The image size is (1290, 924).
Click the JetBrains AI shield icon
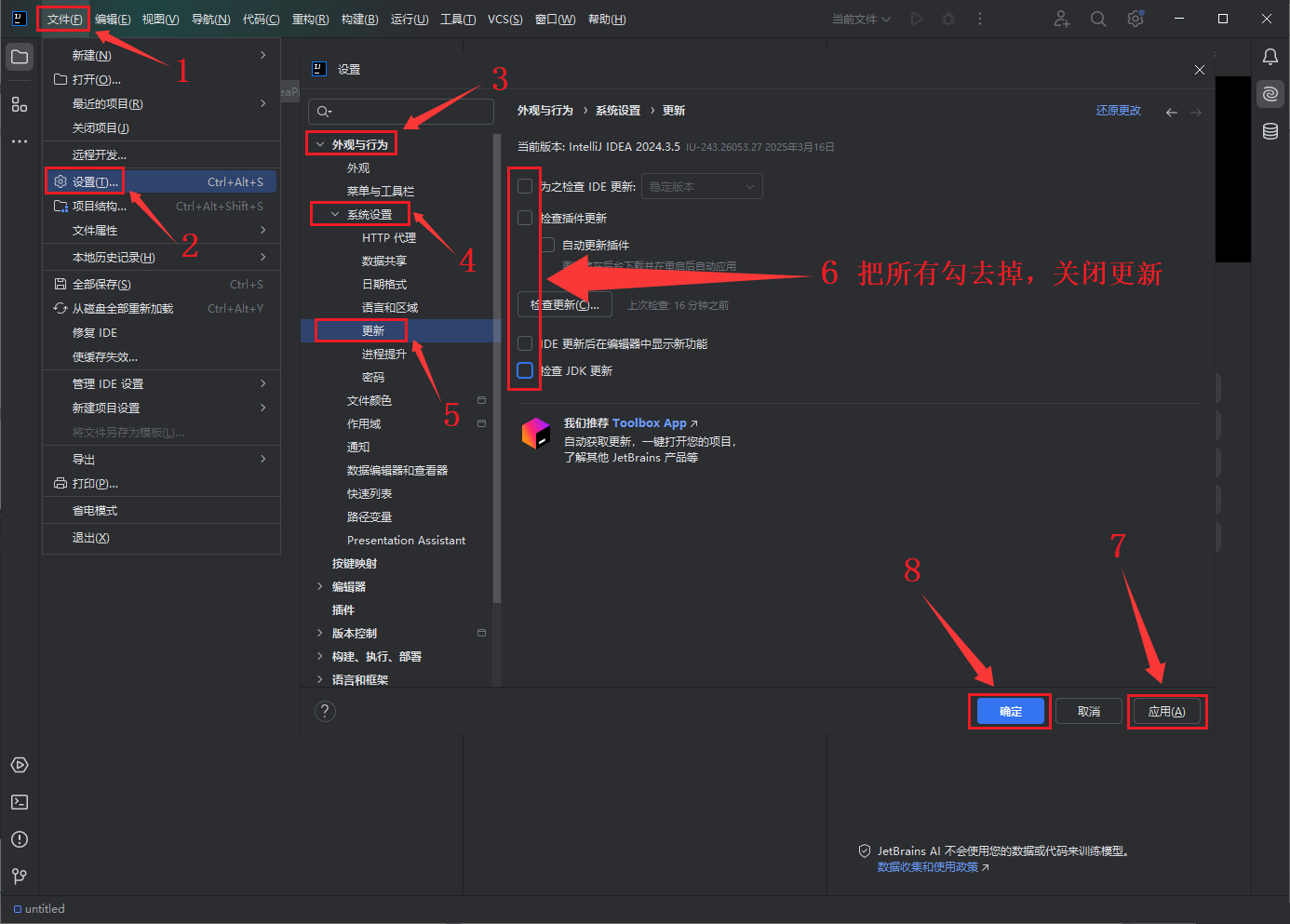[x=865, y=851]
